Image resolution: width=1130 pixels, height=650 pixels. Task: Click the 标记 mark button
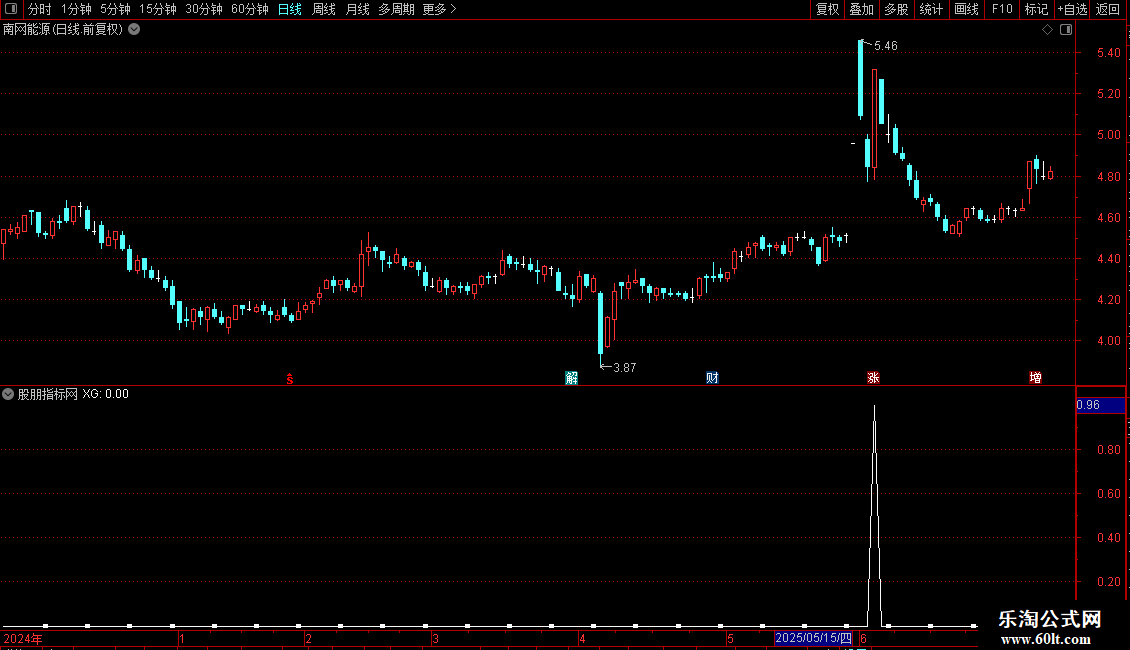point(1036,9)
